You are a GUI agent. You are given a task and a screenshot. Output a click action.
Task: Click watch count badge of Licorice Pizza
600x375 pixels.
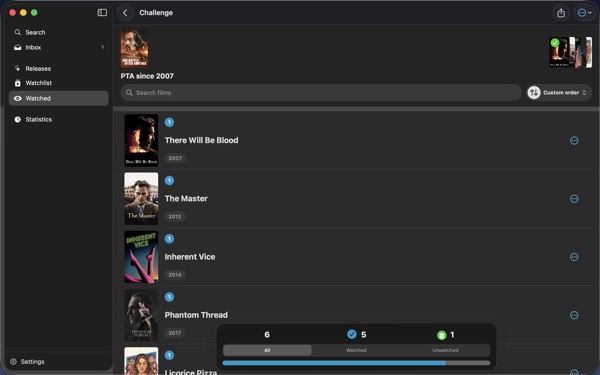pyautogui.click(x=170, y=355)
